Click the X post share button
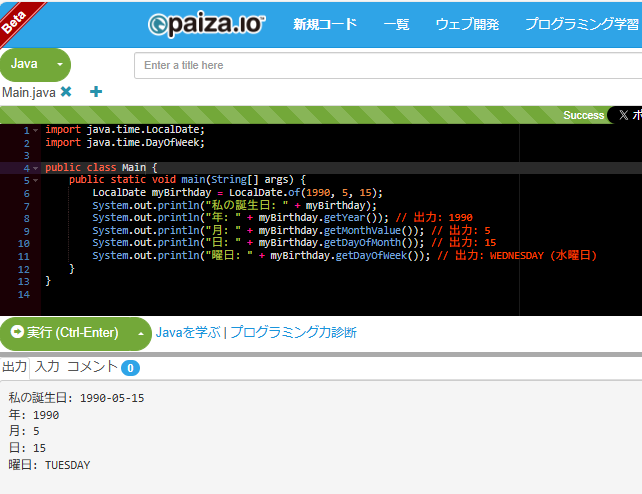Image resolution: width=642 pixels, height=494 pixels. coord(626,115)
